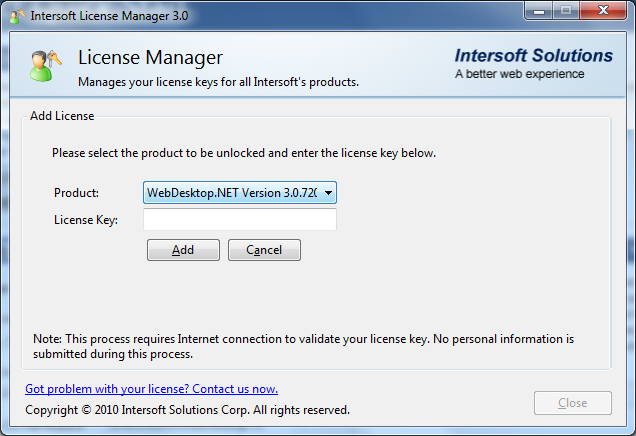Click the 'Add License' group title
This screenshot has width=636, height=436.
pos(62,116)
